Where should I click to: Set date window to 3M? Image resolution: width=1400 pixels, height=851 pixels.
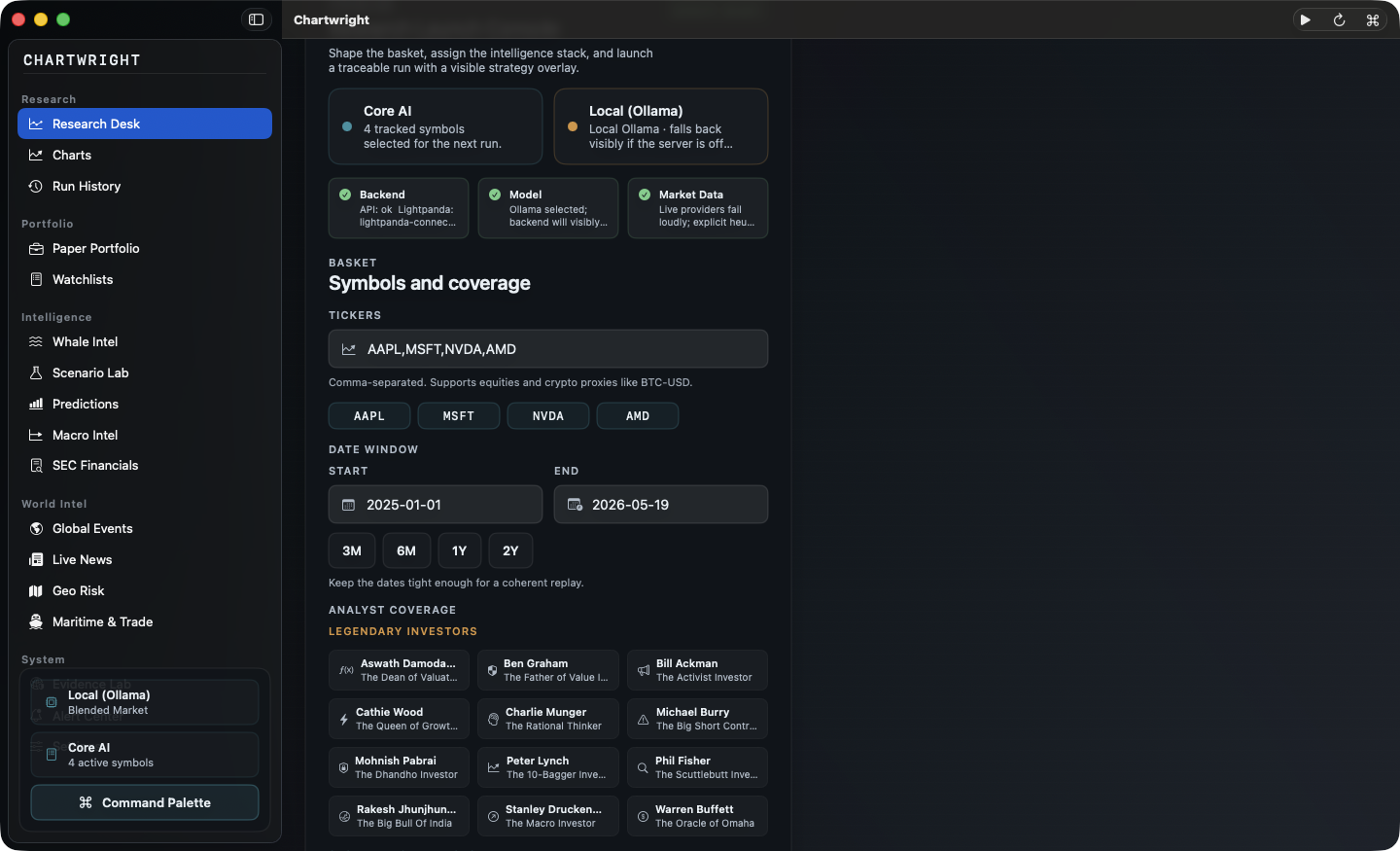tap(352, 550)
